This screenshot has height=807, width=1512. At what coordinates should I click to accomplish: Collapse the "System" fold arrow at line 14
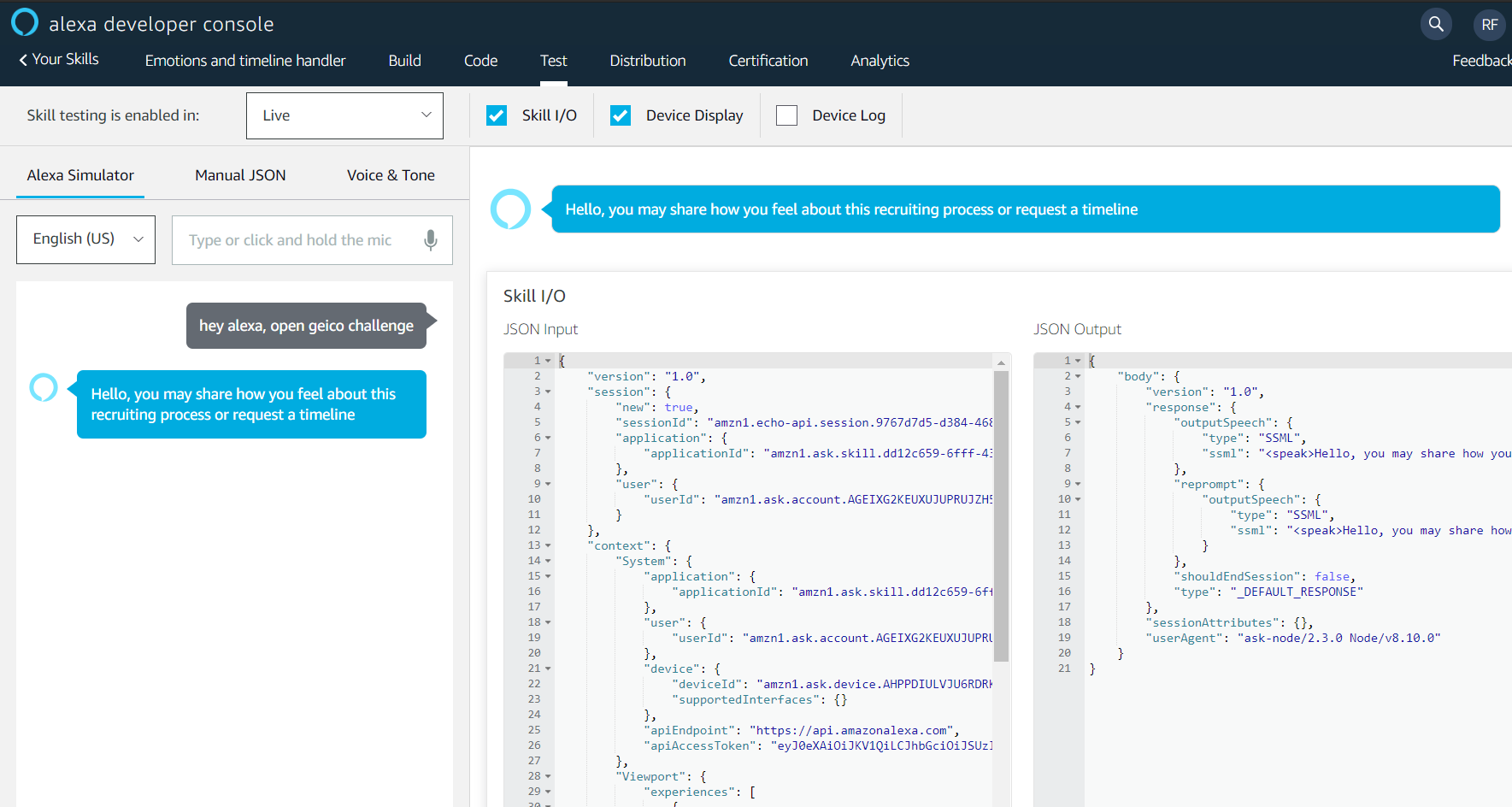point(548,561)
